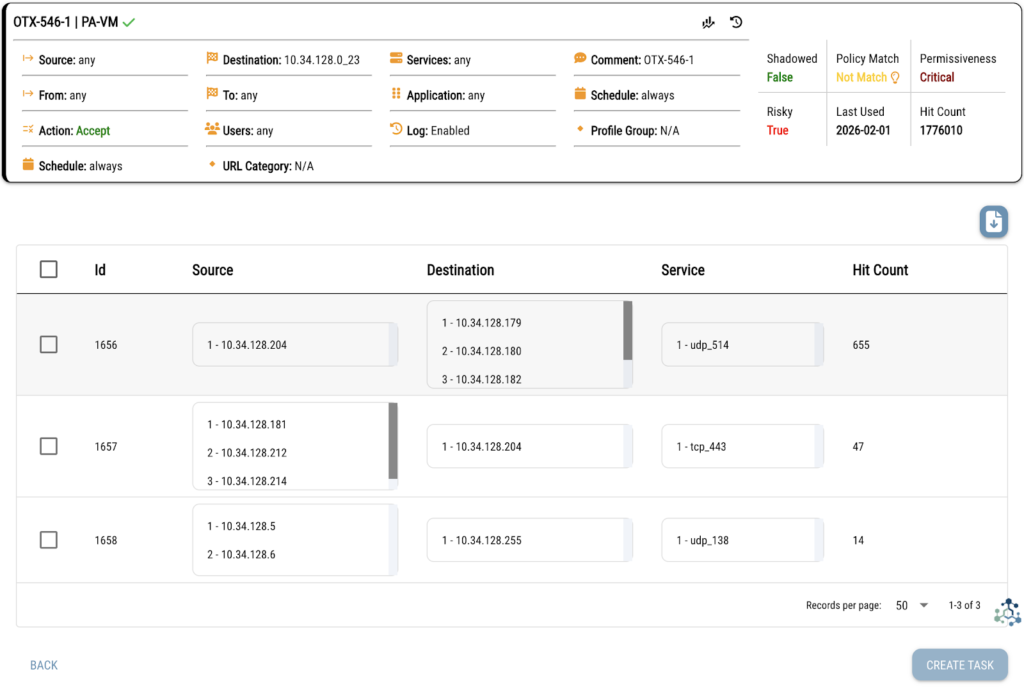Click the Policy Match lightbulb icon
The width and height of the screenshot is (1024, 688).
point(895,77)
